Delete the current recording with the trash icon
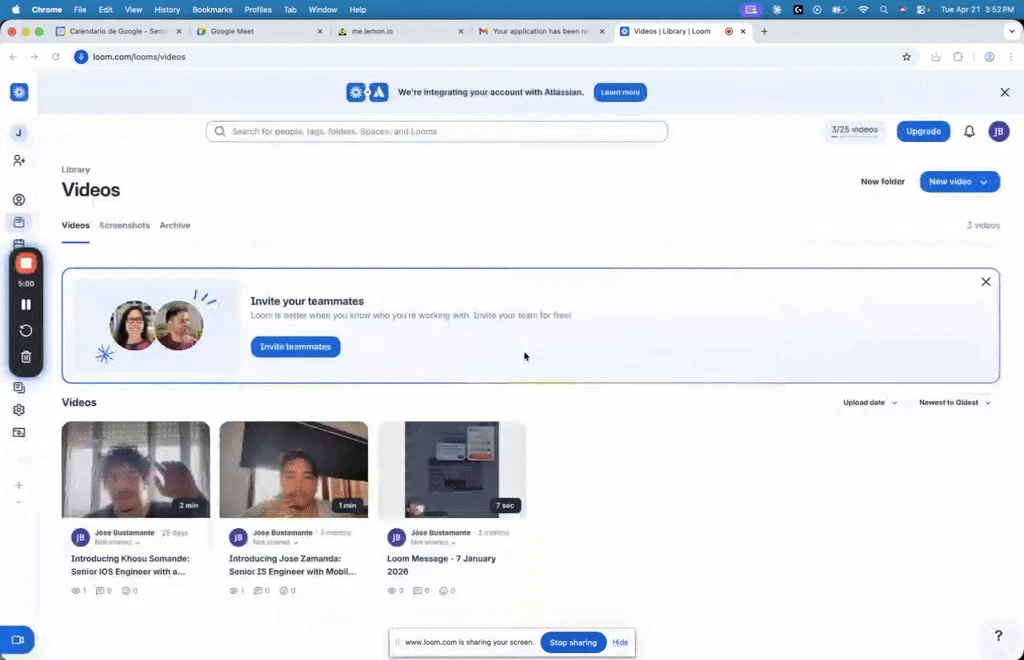1024x660 pixels. click(x=26, y=357)
